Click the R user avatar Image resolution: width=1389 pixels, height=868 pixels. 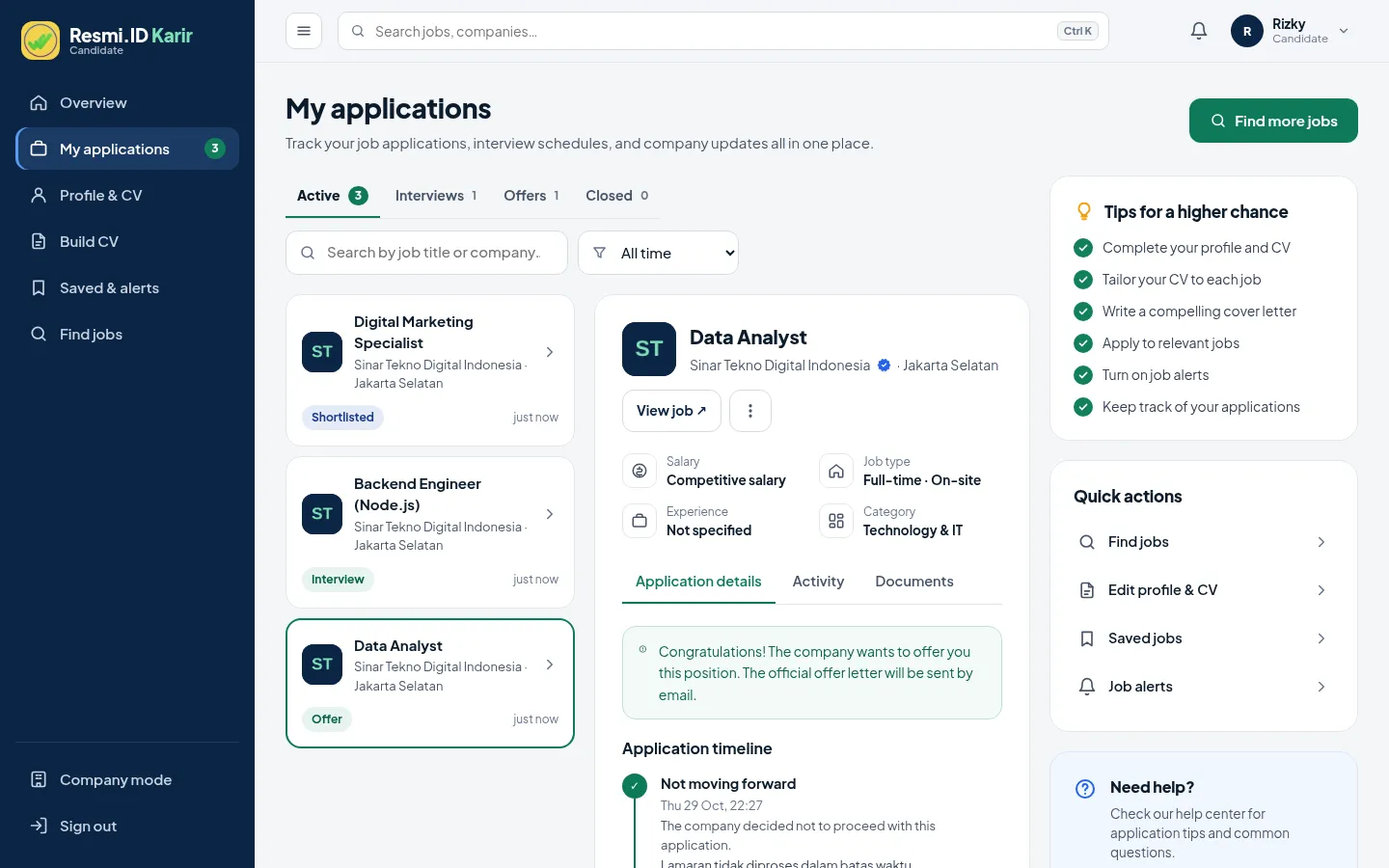coord(1247,31)
